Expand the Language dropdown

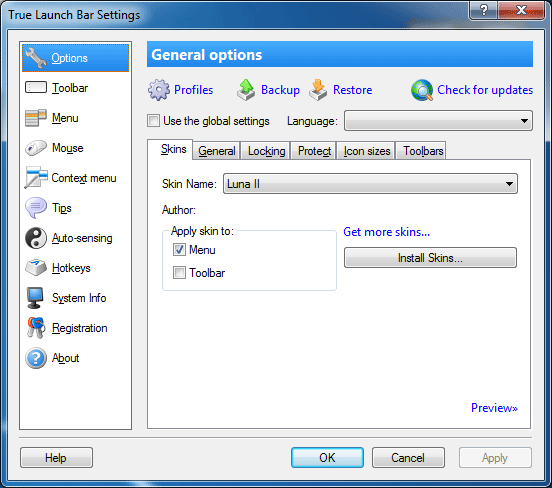pyautogui.click(x=438, y=121)
